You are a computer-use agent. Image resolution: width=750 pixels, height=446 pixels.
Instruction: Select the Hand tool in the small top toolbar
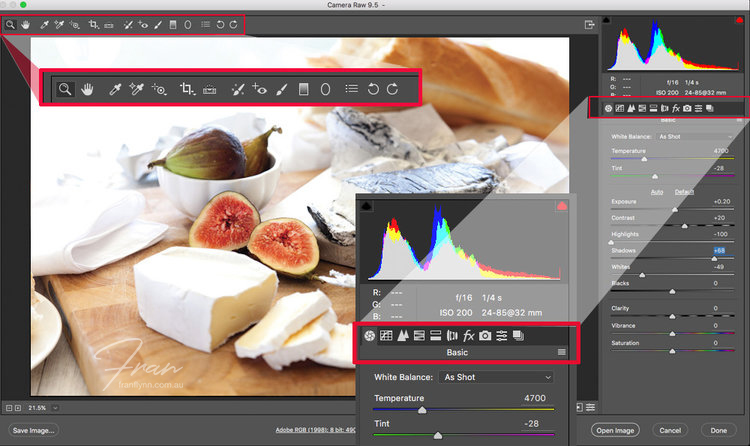[x=25, y=24]
